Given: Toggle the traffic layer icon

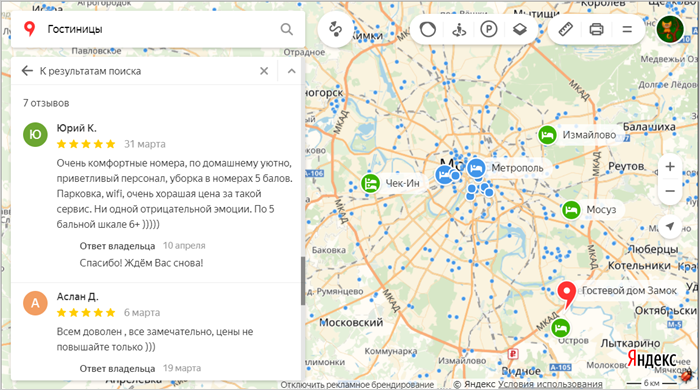Looking at the screenshot, I should pyautogui.click(x=428, y=29).
